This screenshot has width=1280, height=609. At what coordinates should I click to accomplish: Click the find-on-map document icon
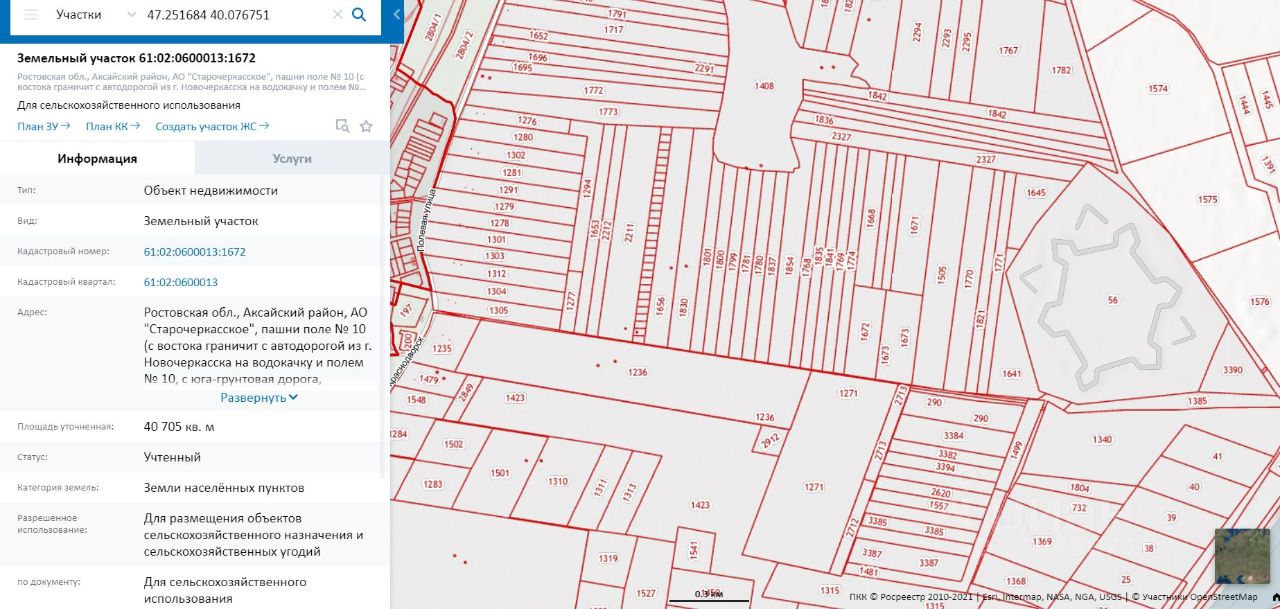[x=342, y=126]
